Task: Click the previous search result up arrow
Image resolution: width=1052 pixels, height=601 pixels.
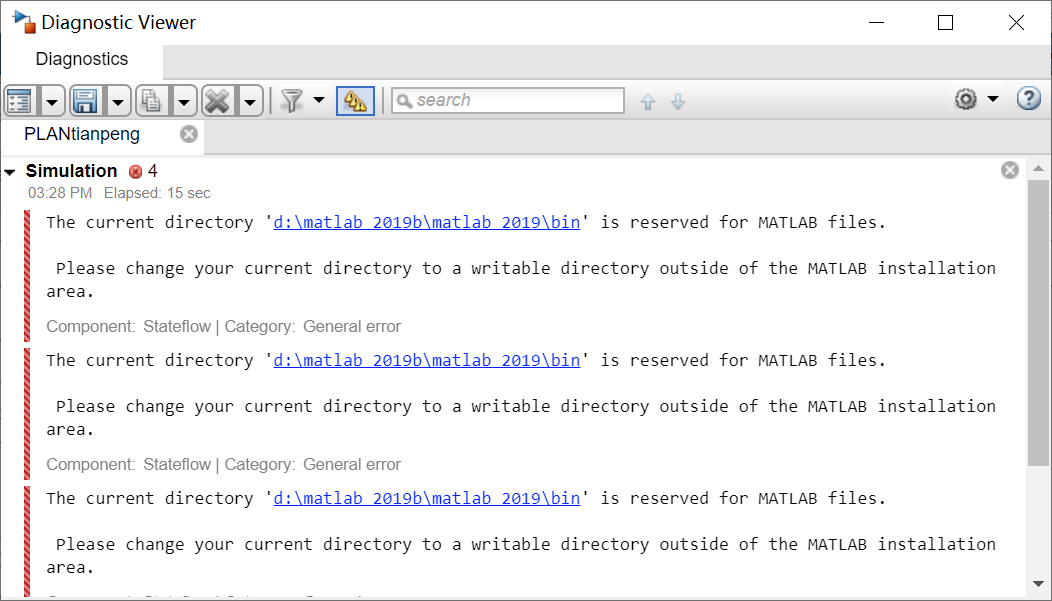Action: click(647, 101)
